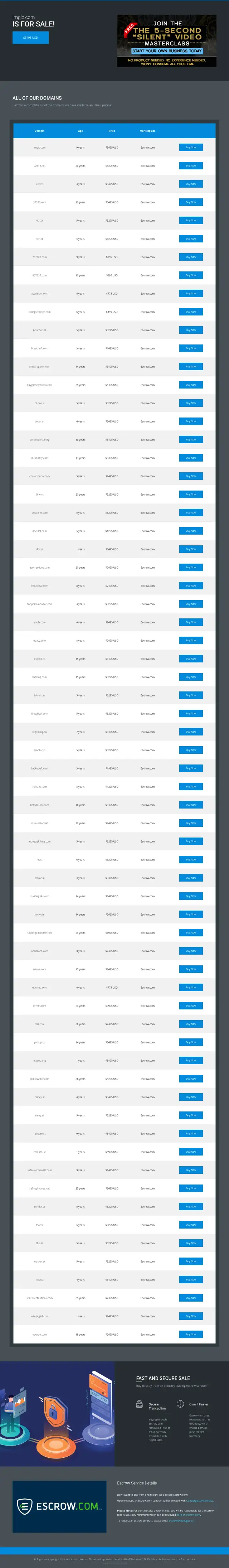Click the Escrow.com shield logo

24,1506
